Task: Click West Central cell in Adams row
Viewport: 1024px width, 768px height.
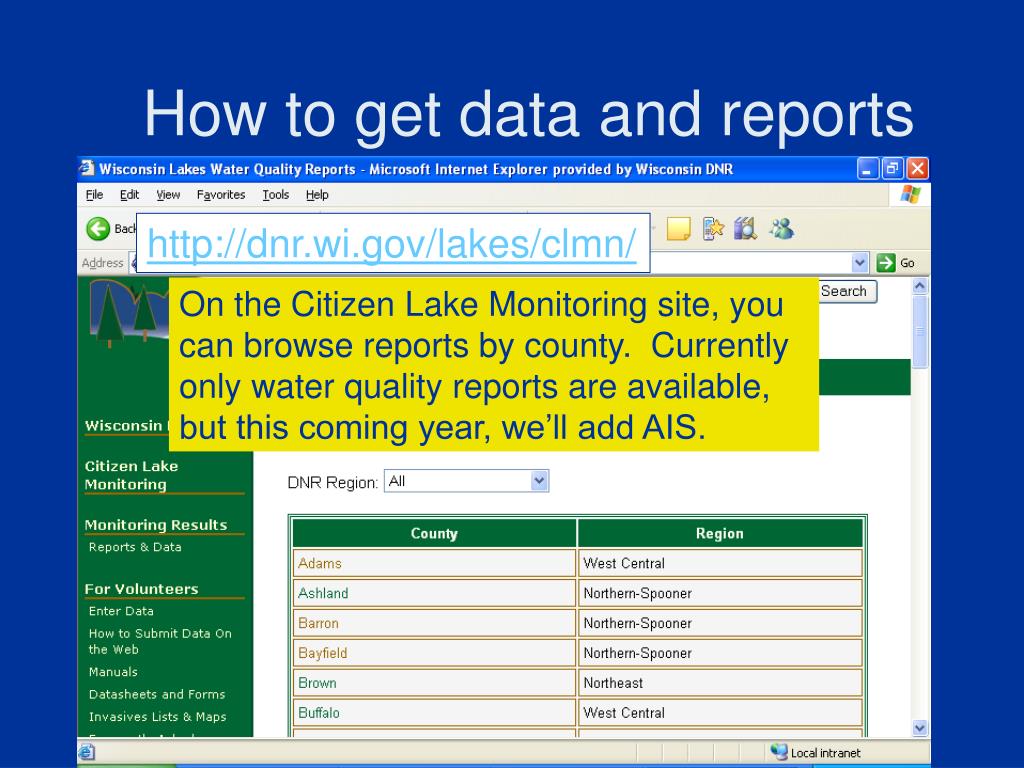Action: 720,563
